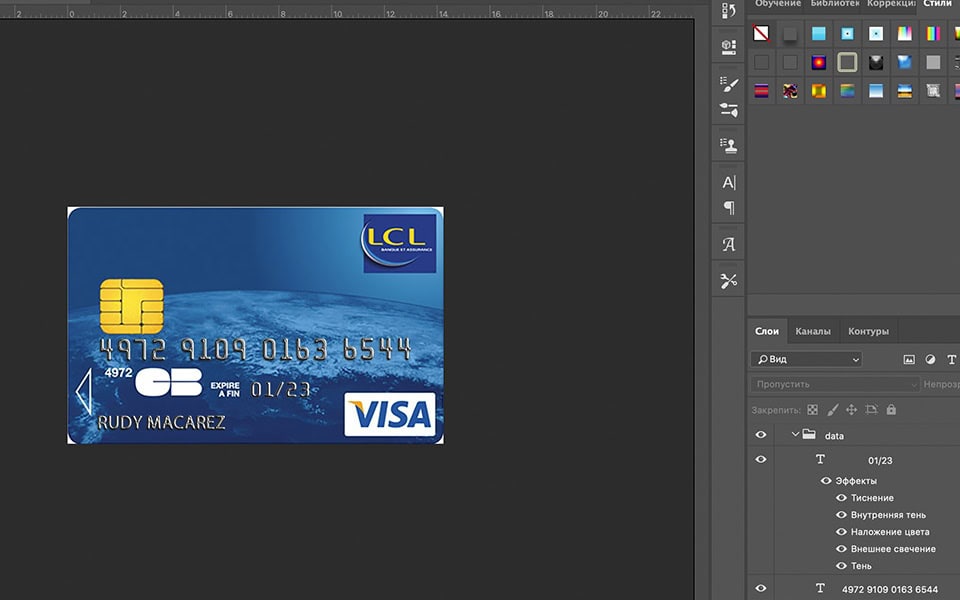Hide the Тень effect
This screenshot has width=960, height=600.
pos(841,566)
